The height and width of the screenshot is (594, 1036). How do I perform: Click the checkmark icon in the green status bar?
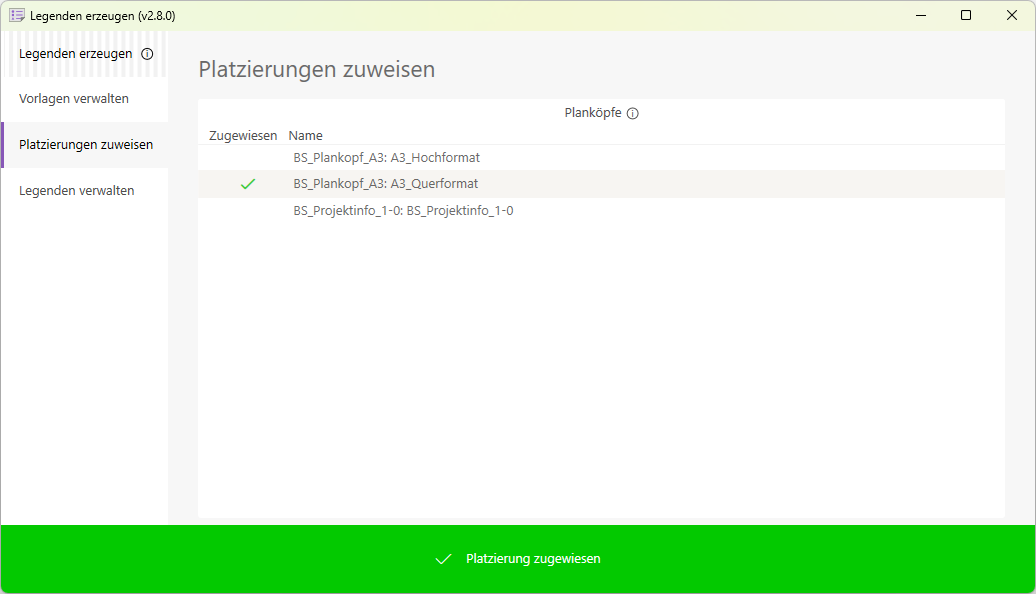tap(443, 559)
